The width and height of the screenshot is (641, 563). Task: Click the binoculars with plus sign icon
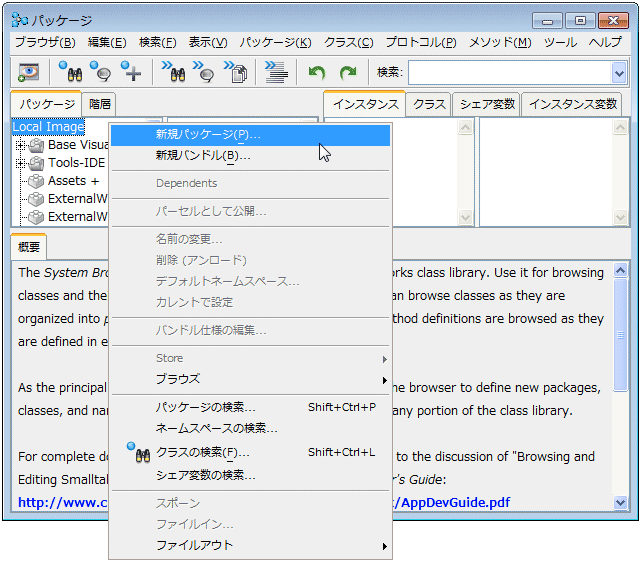click(131, 72)
